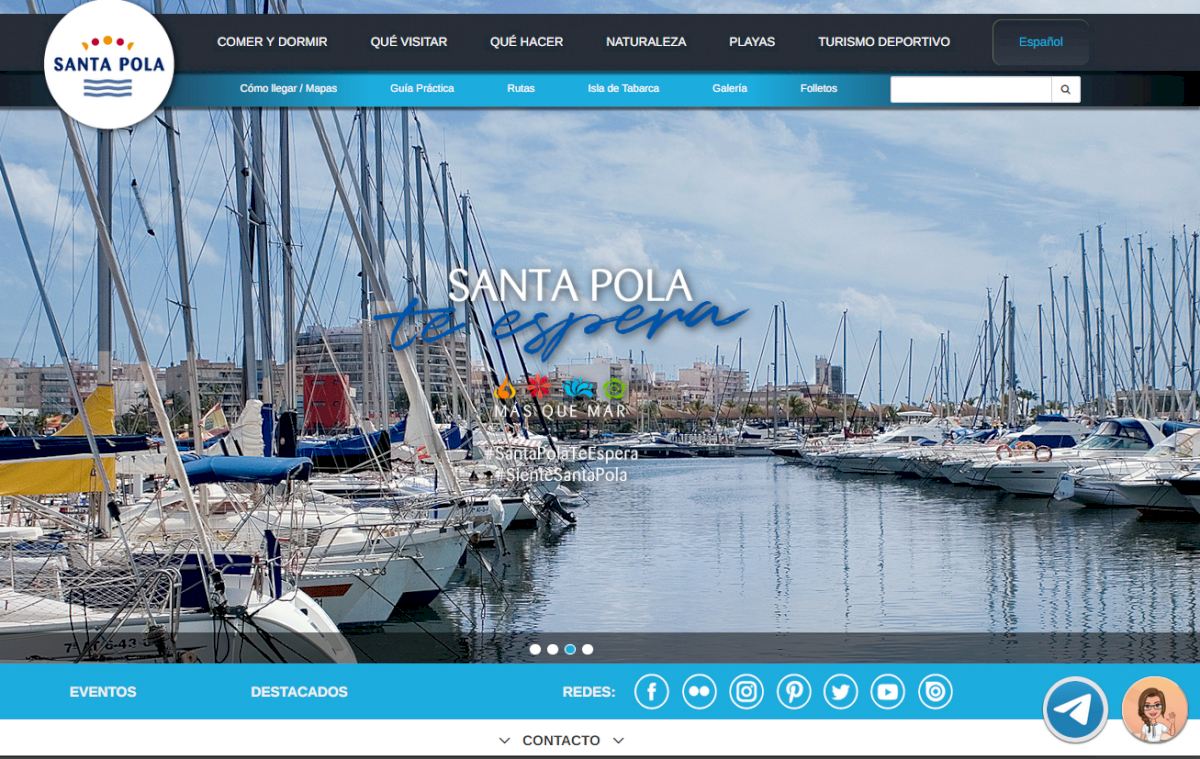Select the fourth carousel slide dot
The height and width of the screenshot is (759, 1200).
coord(587,649)
